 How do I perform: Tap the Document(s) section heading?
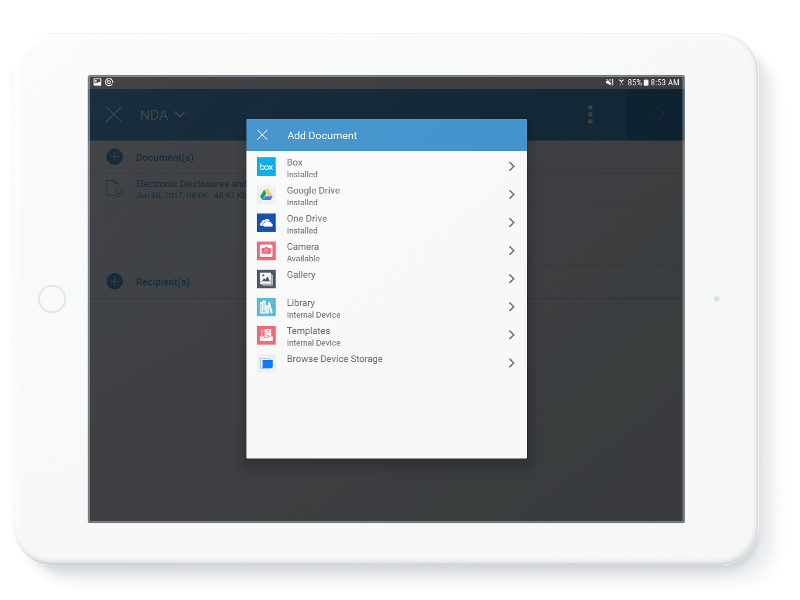tap(165, 158)
